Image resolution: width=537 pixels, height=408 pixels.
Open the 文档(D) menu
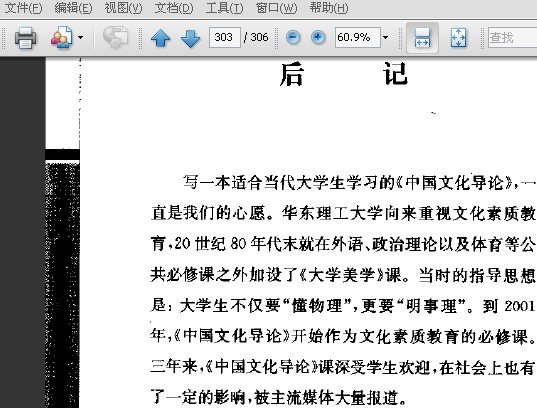pos(174,8)
